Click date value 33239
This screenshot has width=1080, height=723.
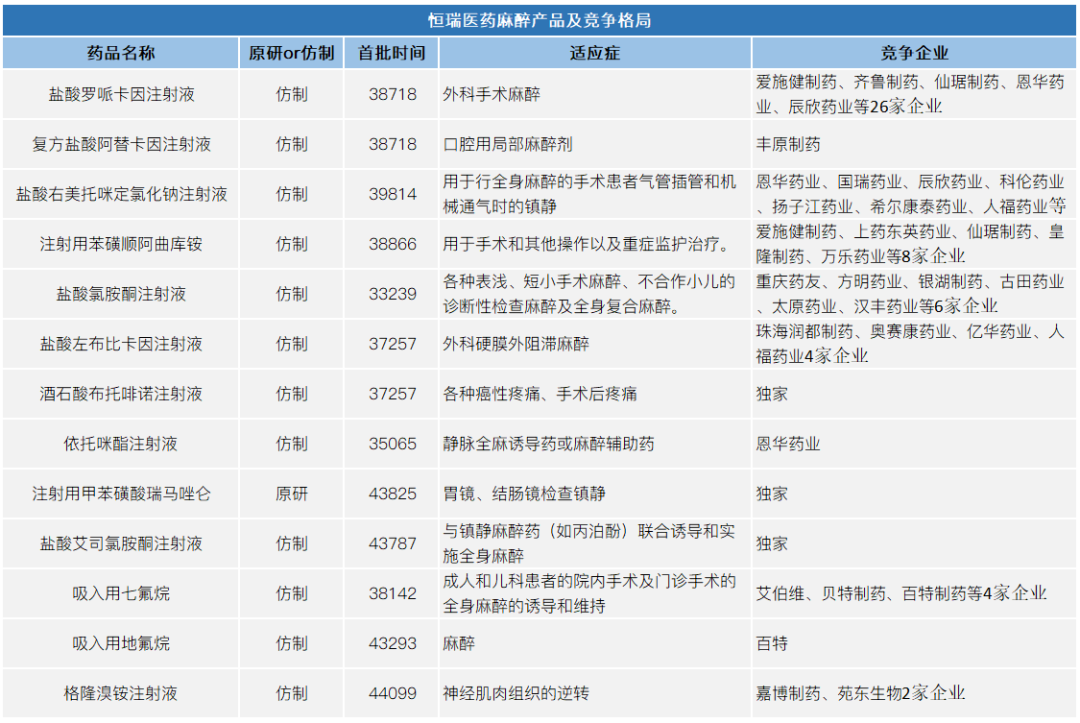(393, 294)
